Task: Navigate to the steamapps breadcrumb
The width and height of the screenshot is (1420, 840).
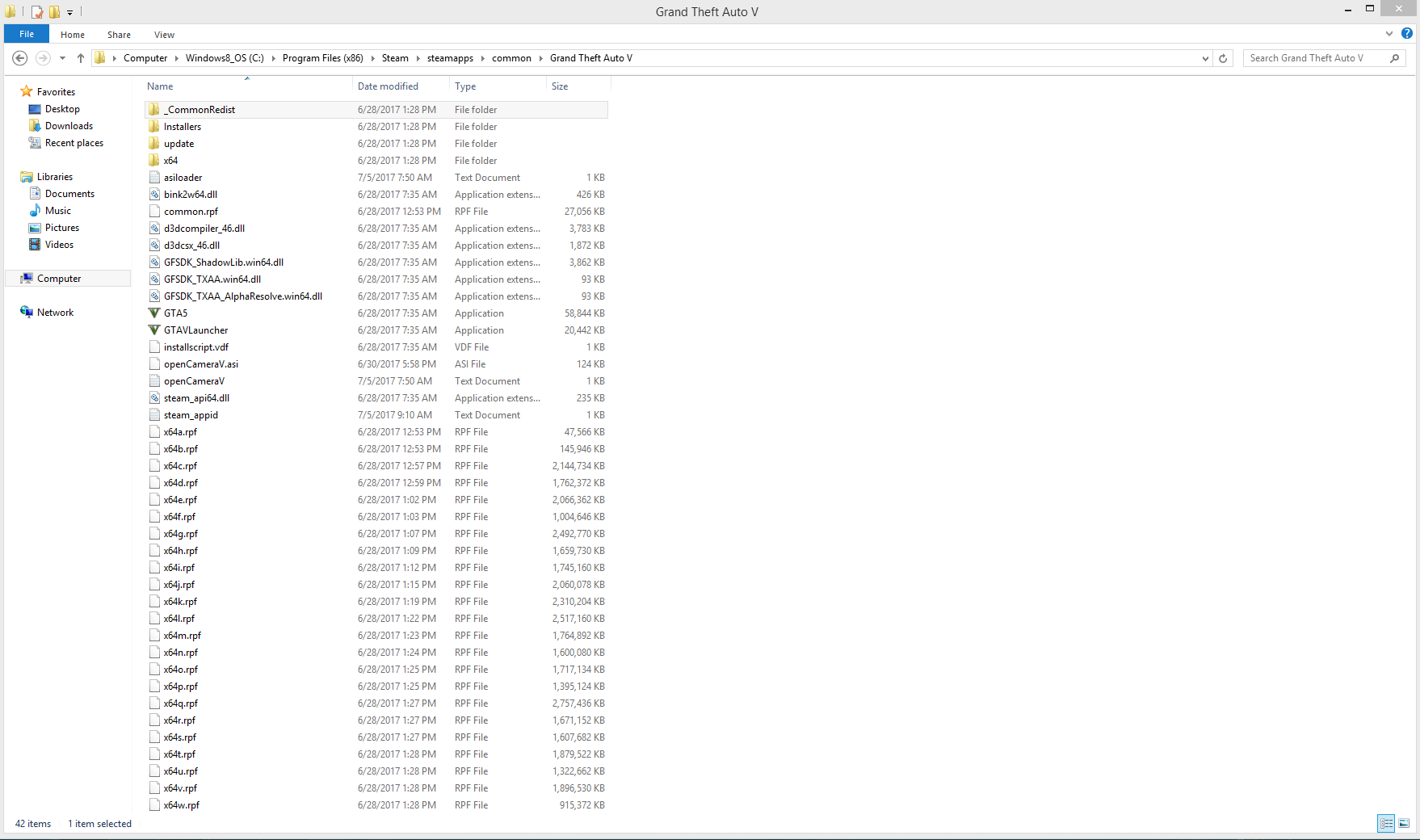Action: tap(450, 58)
